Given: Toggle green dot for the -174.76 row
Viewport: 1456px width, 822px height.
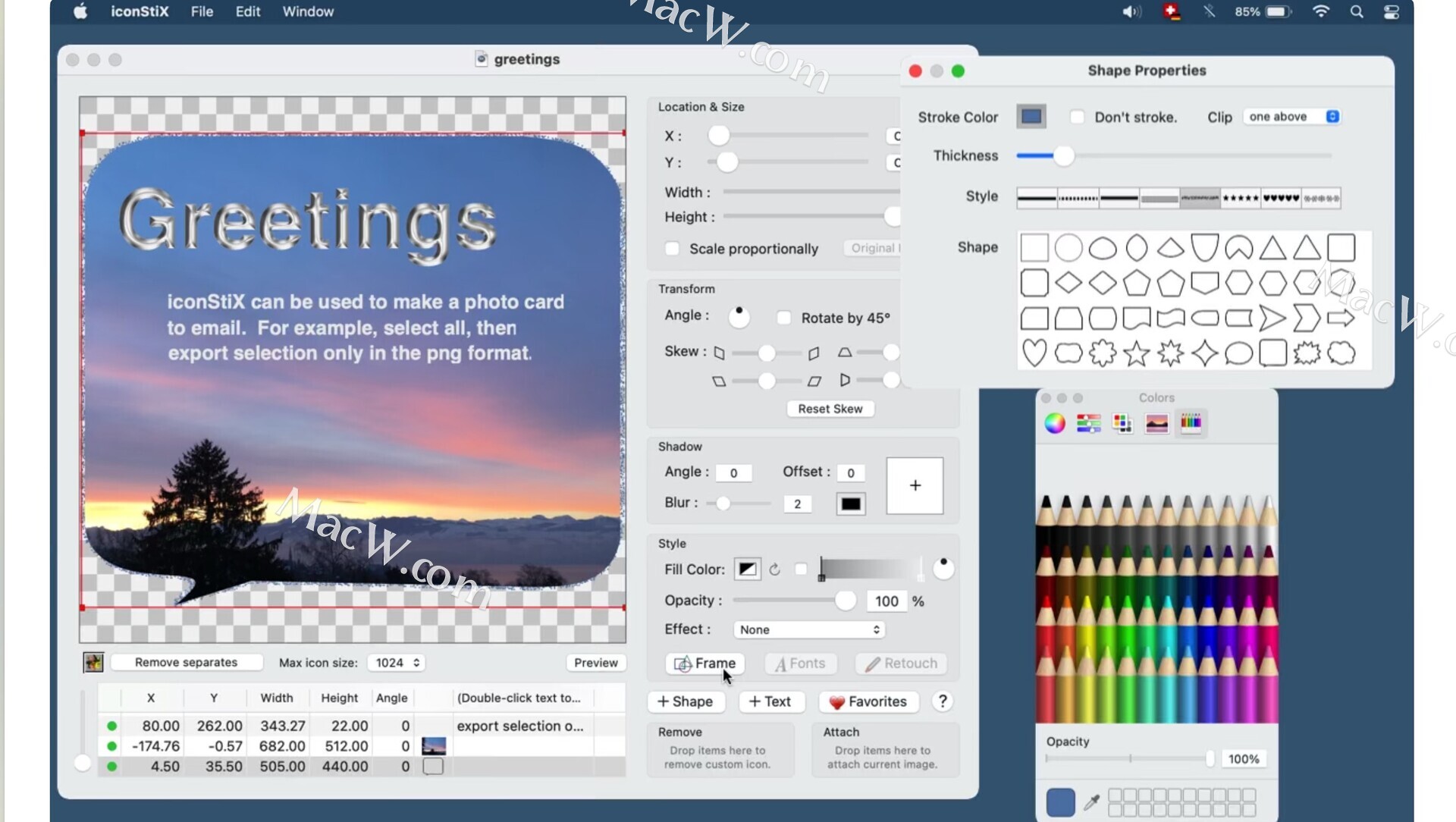Looking at the screenshot, I should 111,746.
